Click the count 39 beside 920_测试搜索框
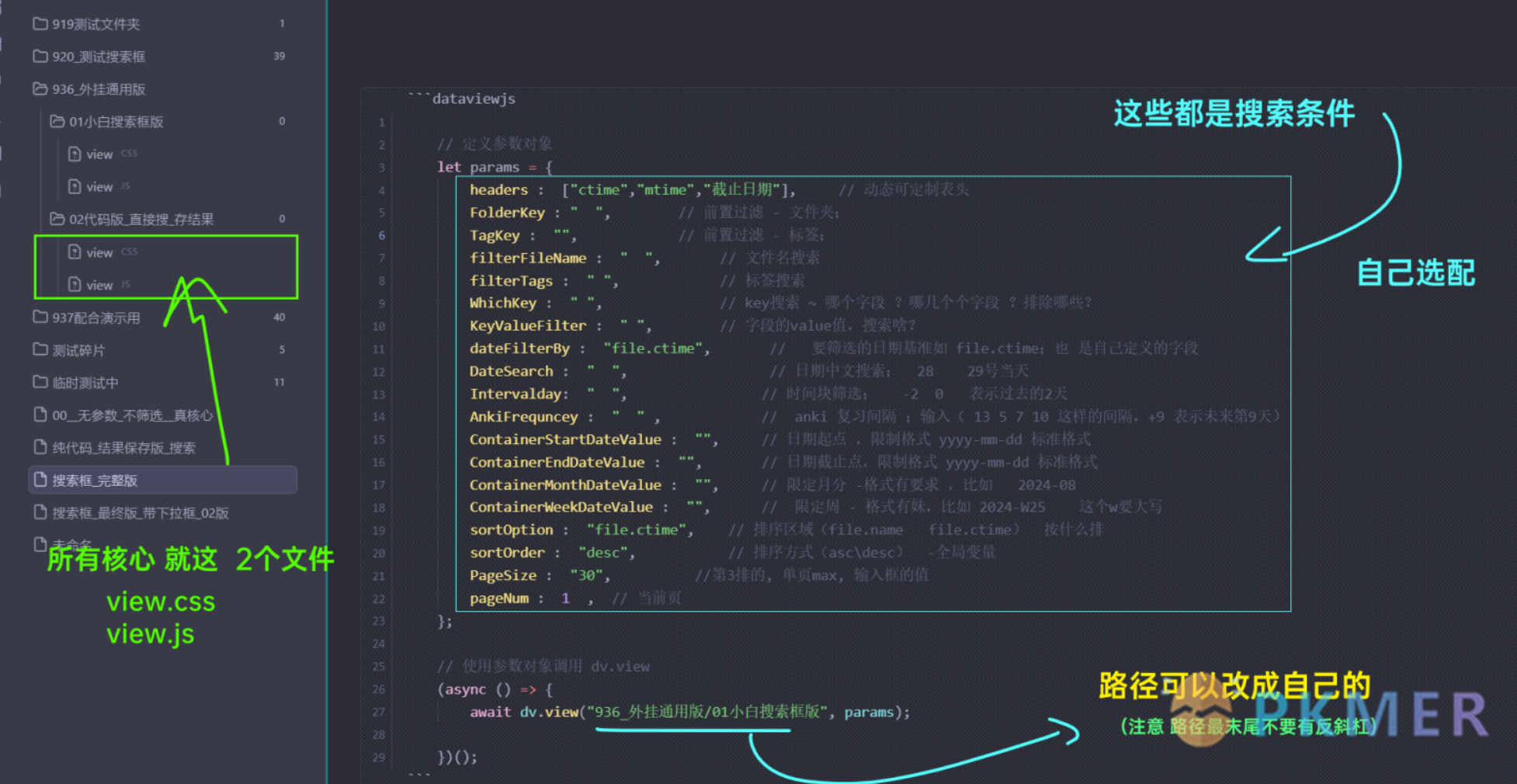The height and width of the screenshot is (784, 1517). click(x=279, y=56)
